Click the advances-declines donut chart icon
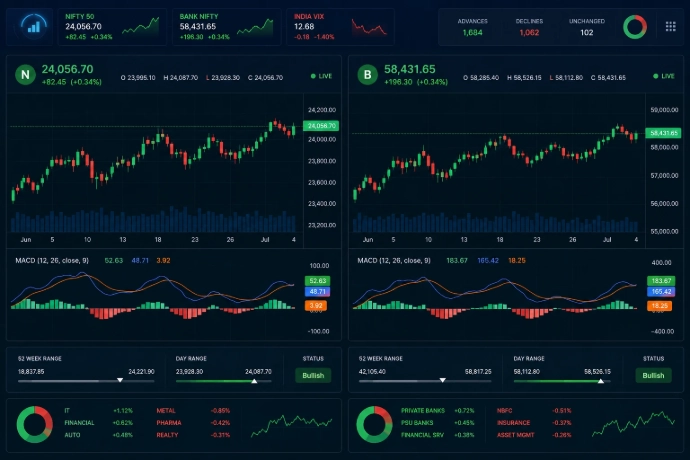 [x=635, y=27]
